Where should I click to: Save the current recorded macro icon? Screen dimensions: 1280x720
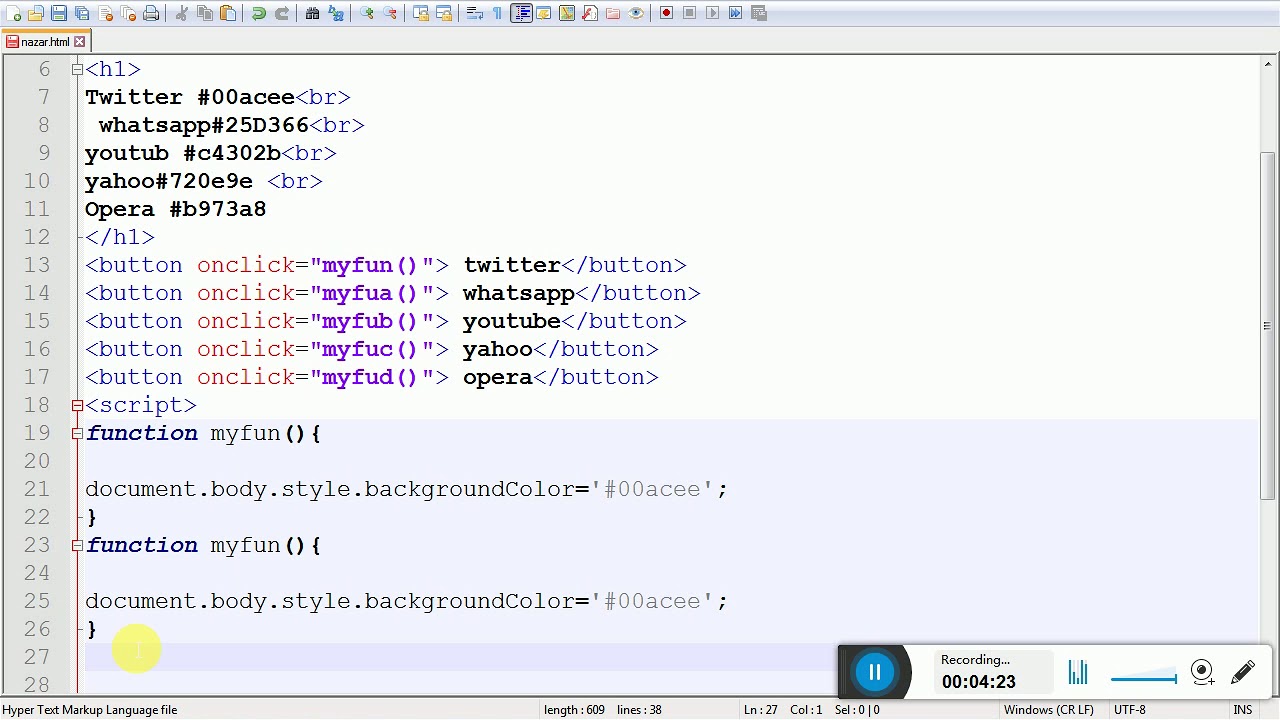tap(759, 13)
